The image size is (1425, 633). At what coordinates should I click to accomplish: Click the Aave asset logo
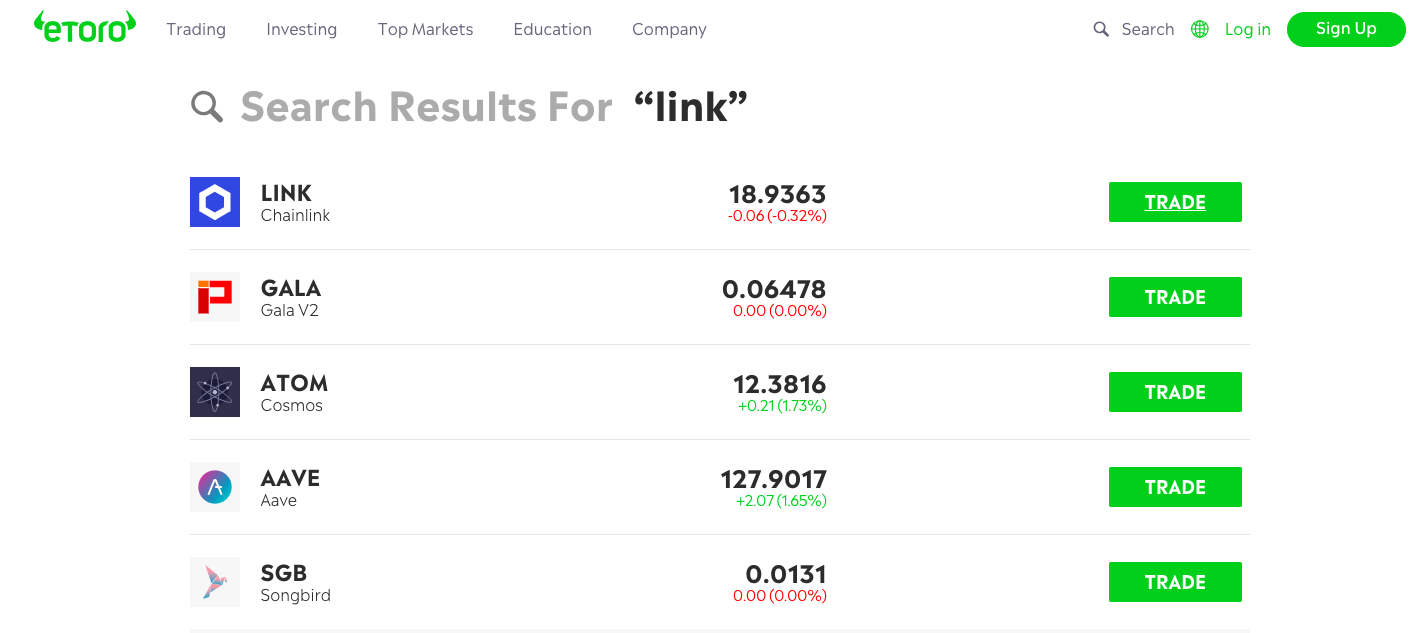tap(215, 487)
